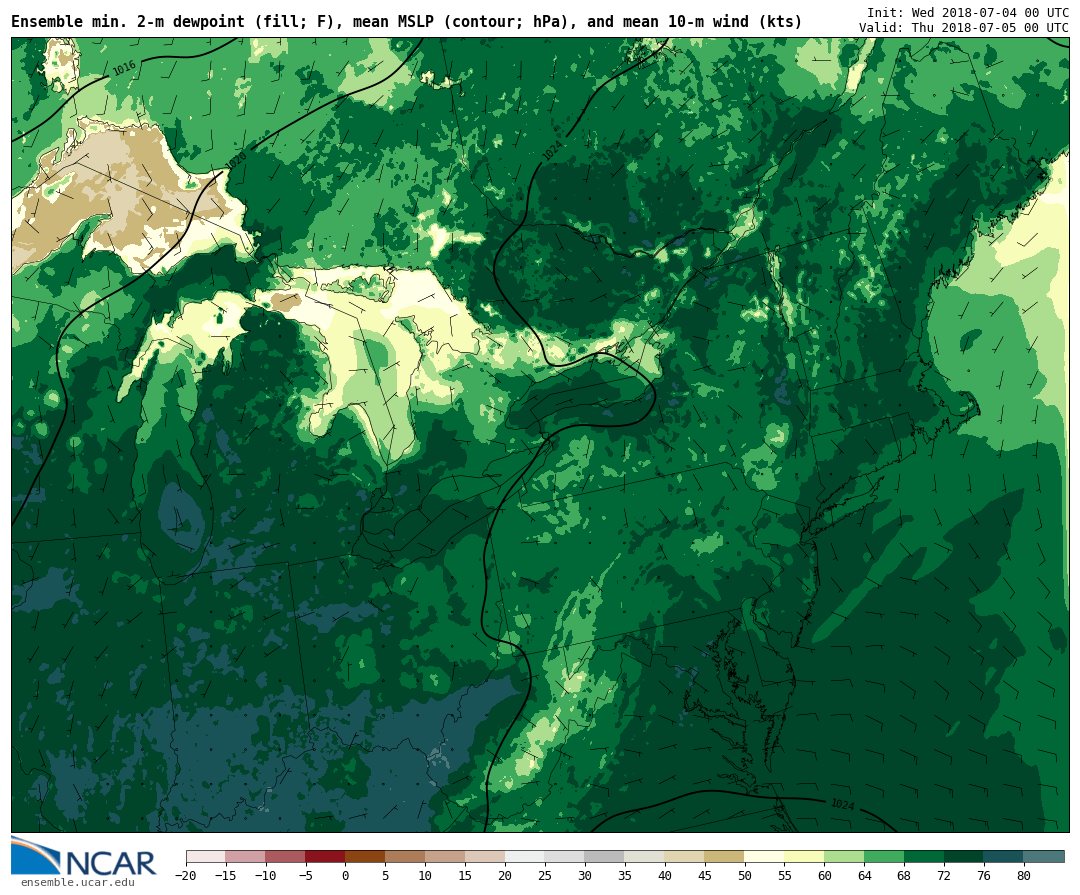The width and height of the screenshot is (1080, 895).
Task: Click the 1020 isobar contour label
Action: pyautogui.click(x=236, y=160)
